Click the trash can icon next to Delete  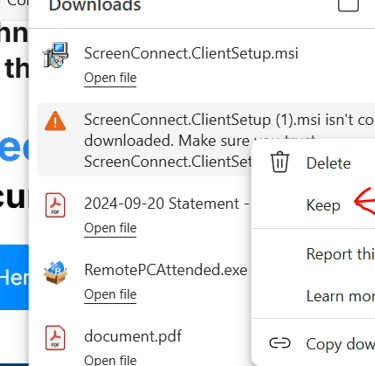point(280,162)
